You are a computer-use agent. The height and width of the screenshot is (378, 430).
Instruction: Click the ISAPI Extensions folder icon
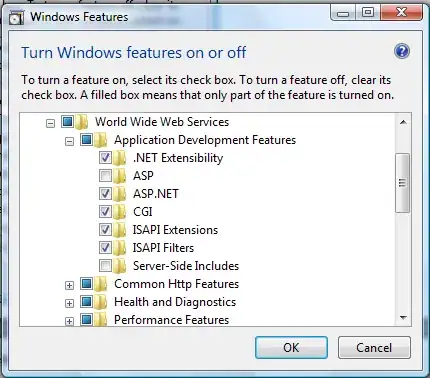pyautogui.click(x=119, y=230)
